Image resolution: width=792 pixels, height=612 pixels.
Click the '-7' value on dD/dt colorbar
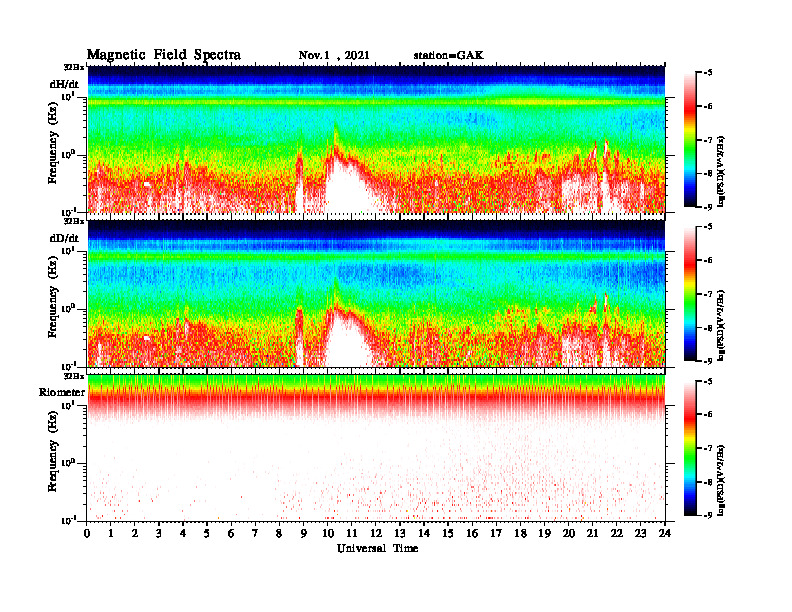tap(708, 294)
